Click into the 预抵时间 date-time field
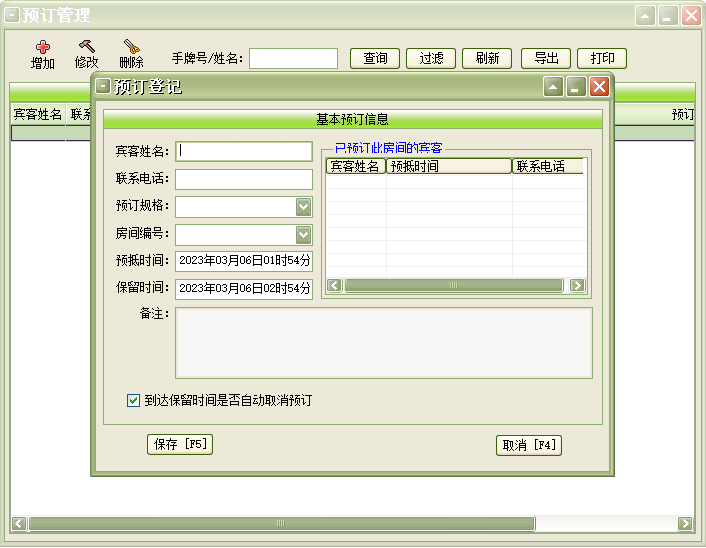Viewport: 706px width, 548px height. [x=244, y=261]
